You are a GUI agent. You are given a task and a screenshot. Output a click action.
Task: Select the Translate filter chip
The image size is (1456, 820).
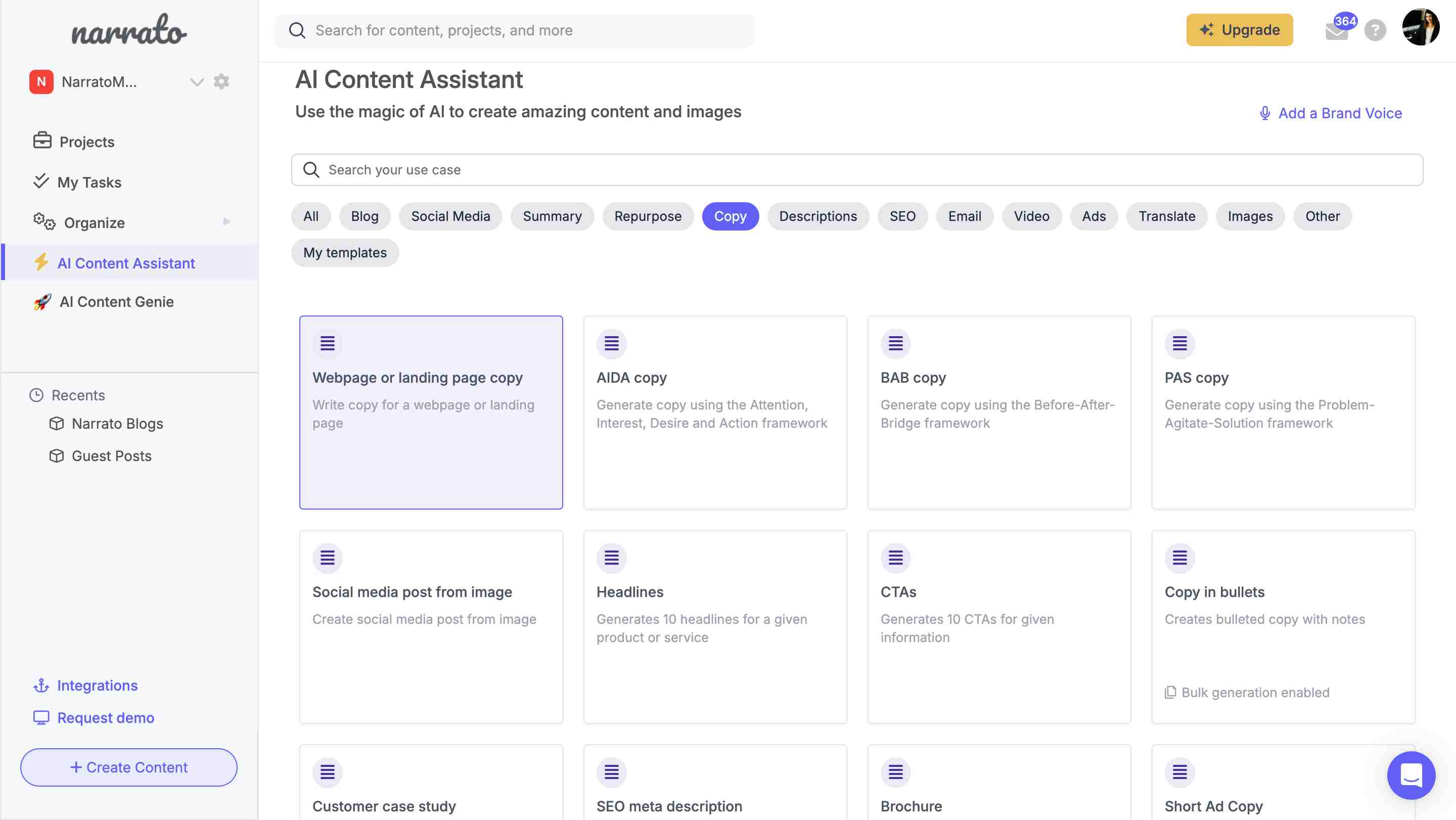[x=1167, y=216]
